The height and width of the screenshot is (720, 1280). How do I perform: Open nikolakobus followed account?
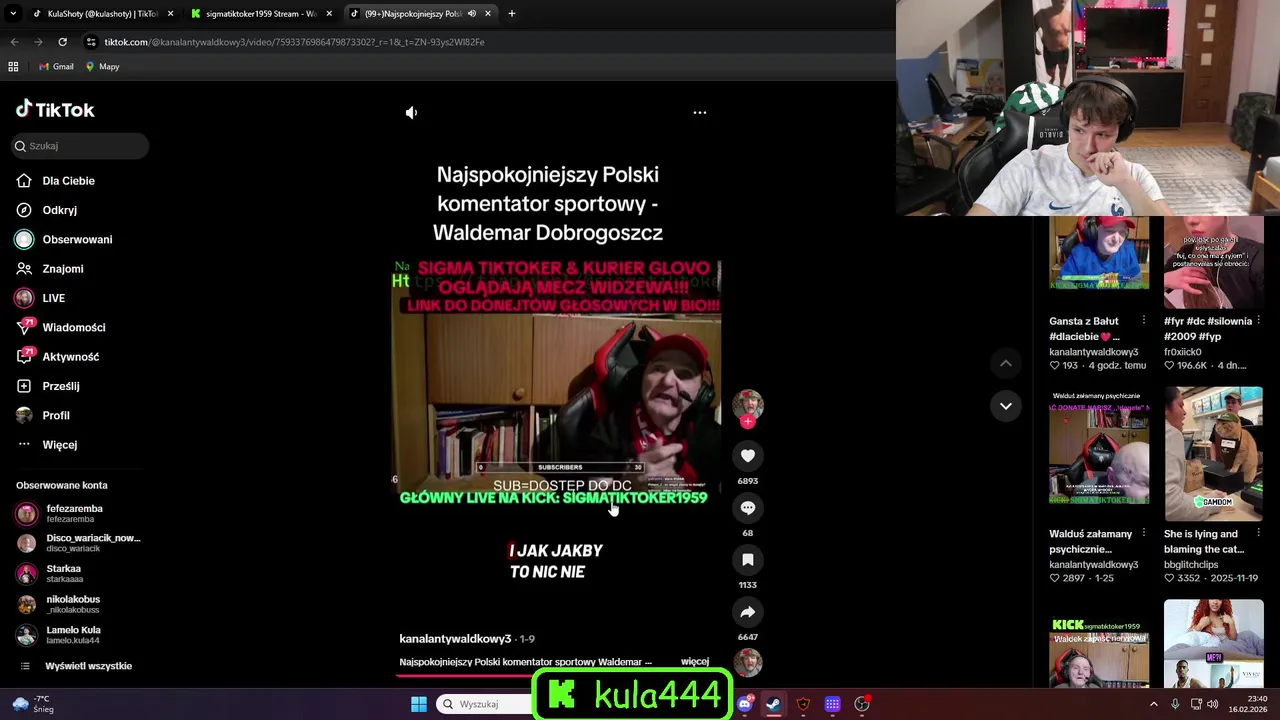73,604
